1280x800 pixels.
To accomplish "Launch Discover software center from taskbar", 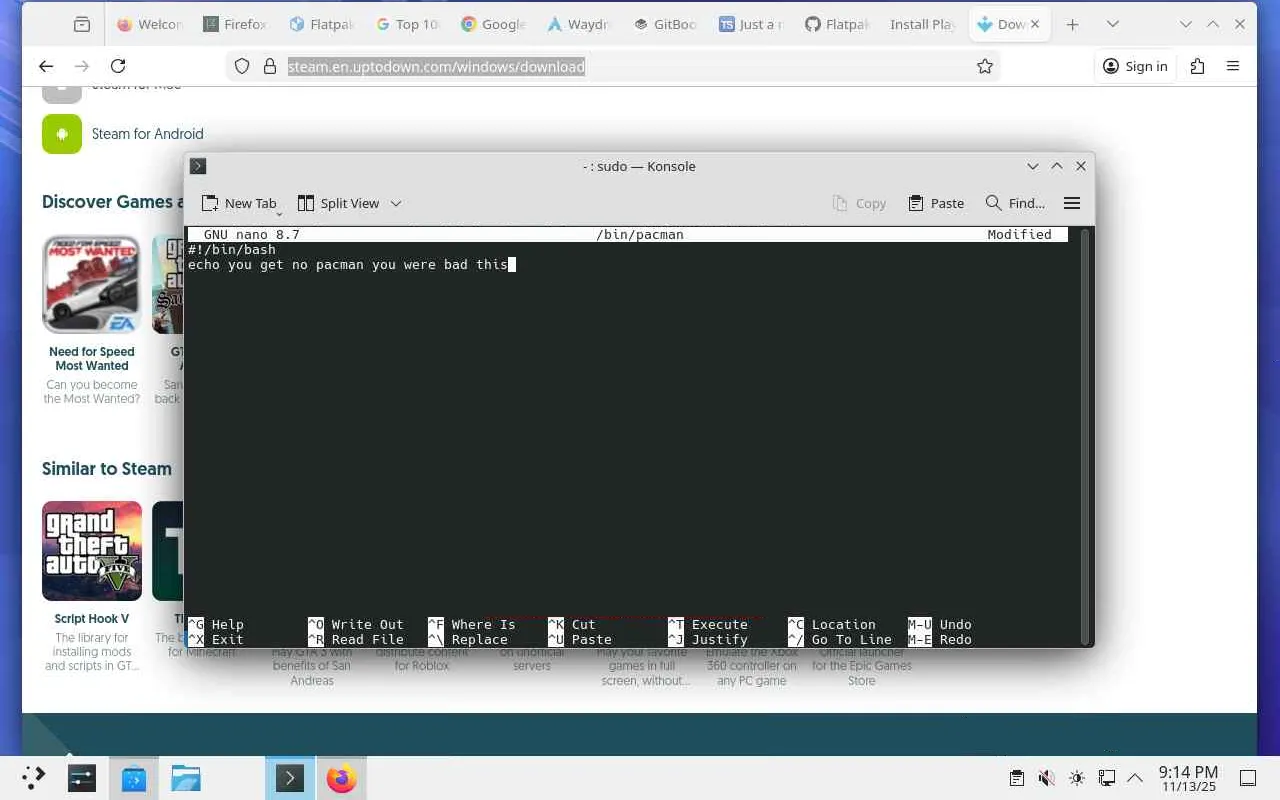I will pyautogui.click(x=134, y=778).
